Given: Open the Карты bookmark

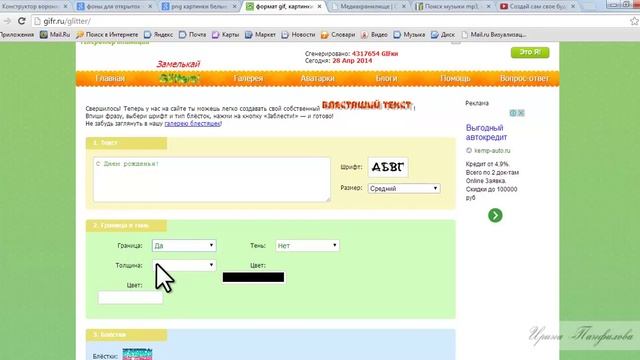Looking at the screenshot, I should pyautogui.click(x=226, y=35).
